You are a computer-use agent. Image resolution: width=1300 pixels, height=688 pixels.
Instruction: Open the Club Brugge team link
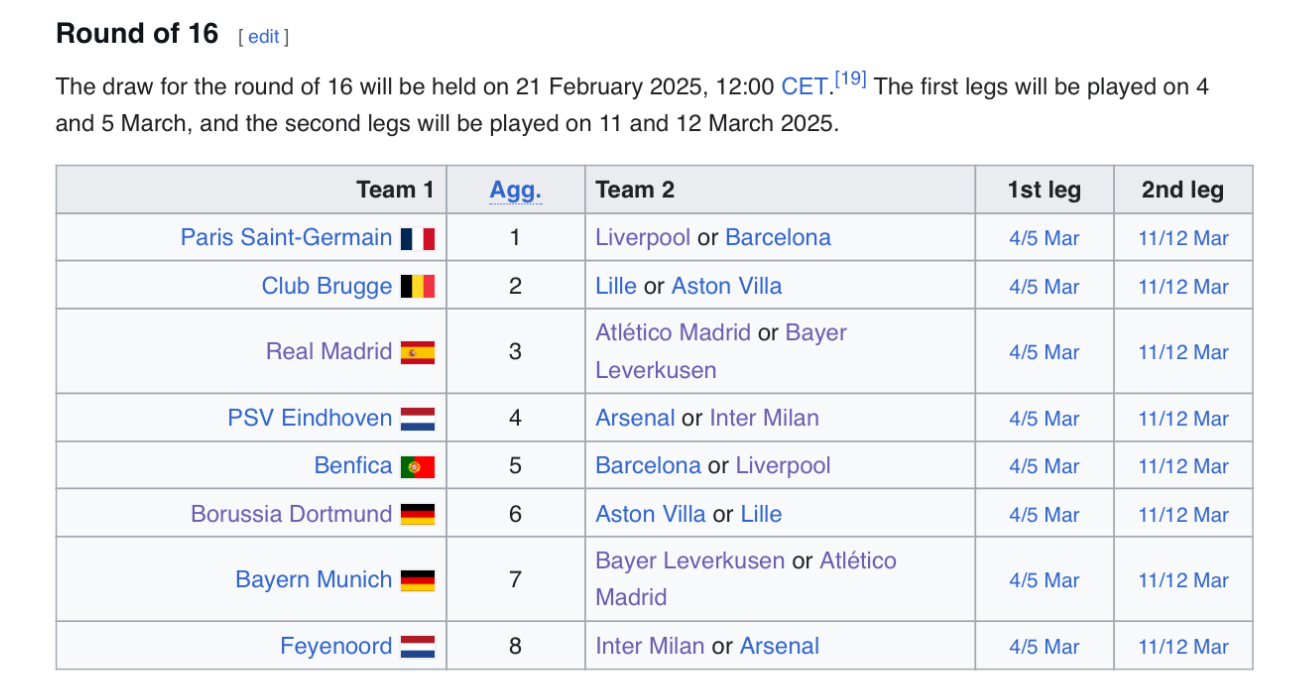coord(327,286)
